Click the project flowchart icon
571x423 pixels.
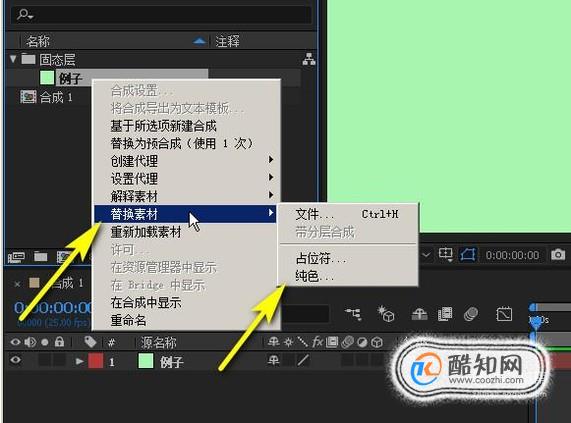click(x=309, y=59)
